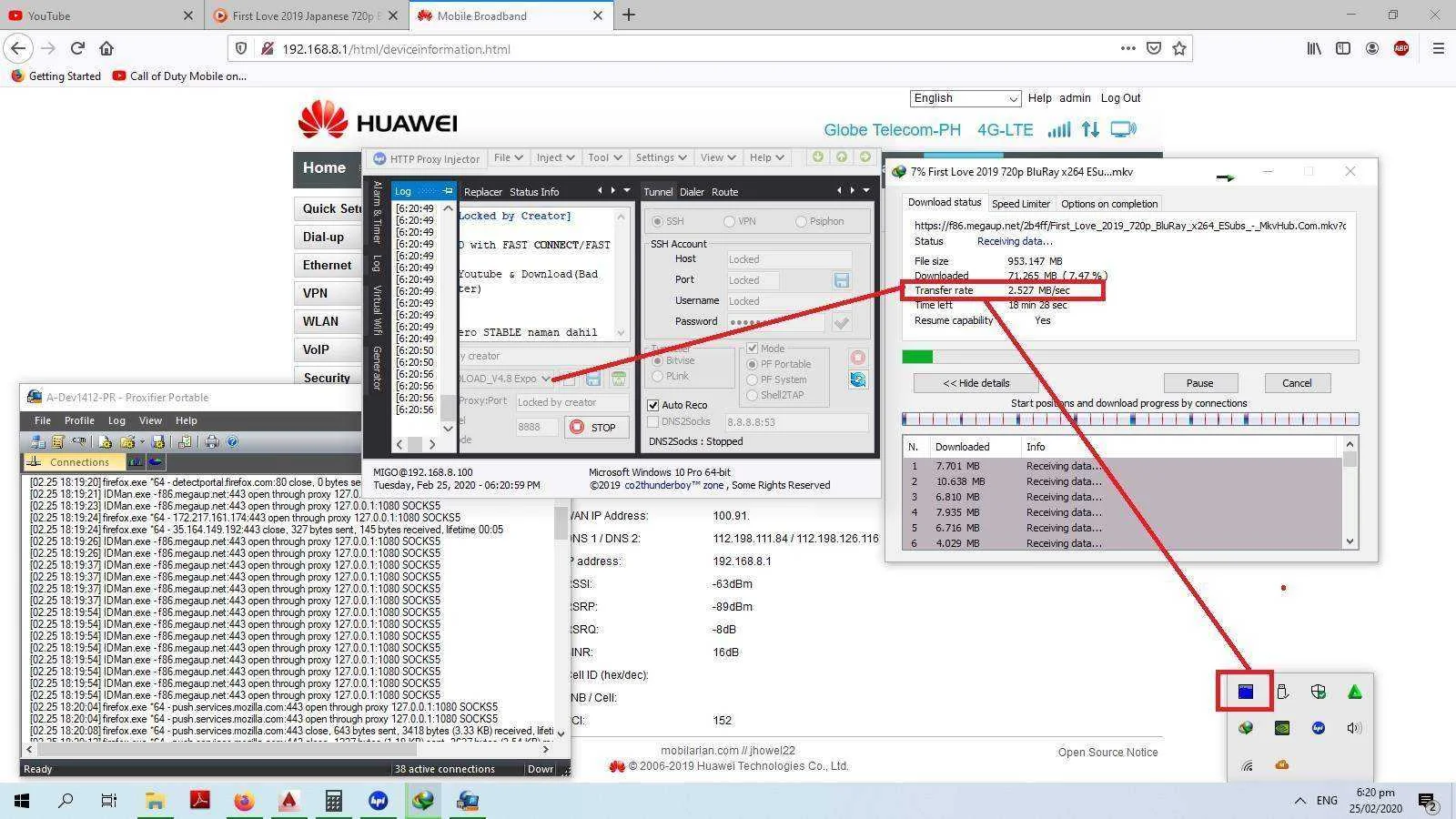Open the Inject dropdown menu
Image resolution: width=1456 pixels, height=819 pixels.
(x=555, y=157)
